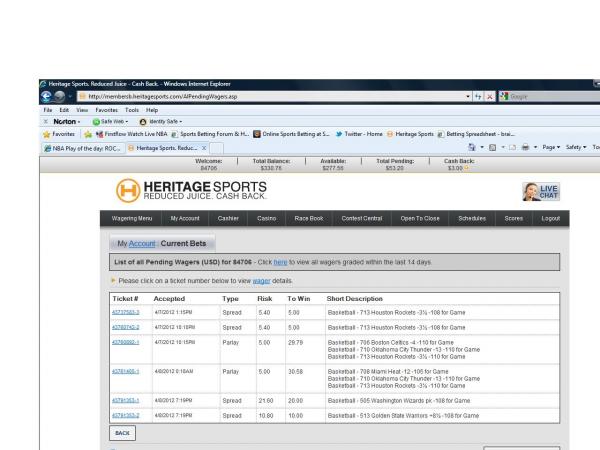Click the 'here' link for graded wagers
Viewport: 600px width, 450px height.
tap(280, 261)
